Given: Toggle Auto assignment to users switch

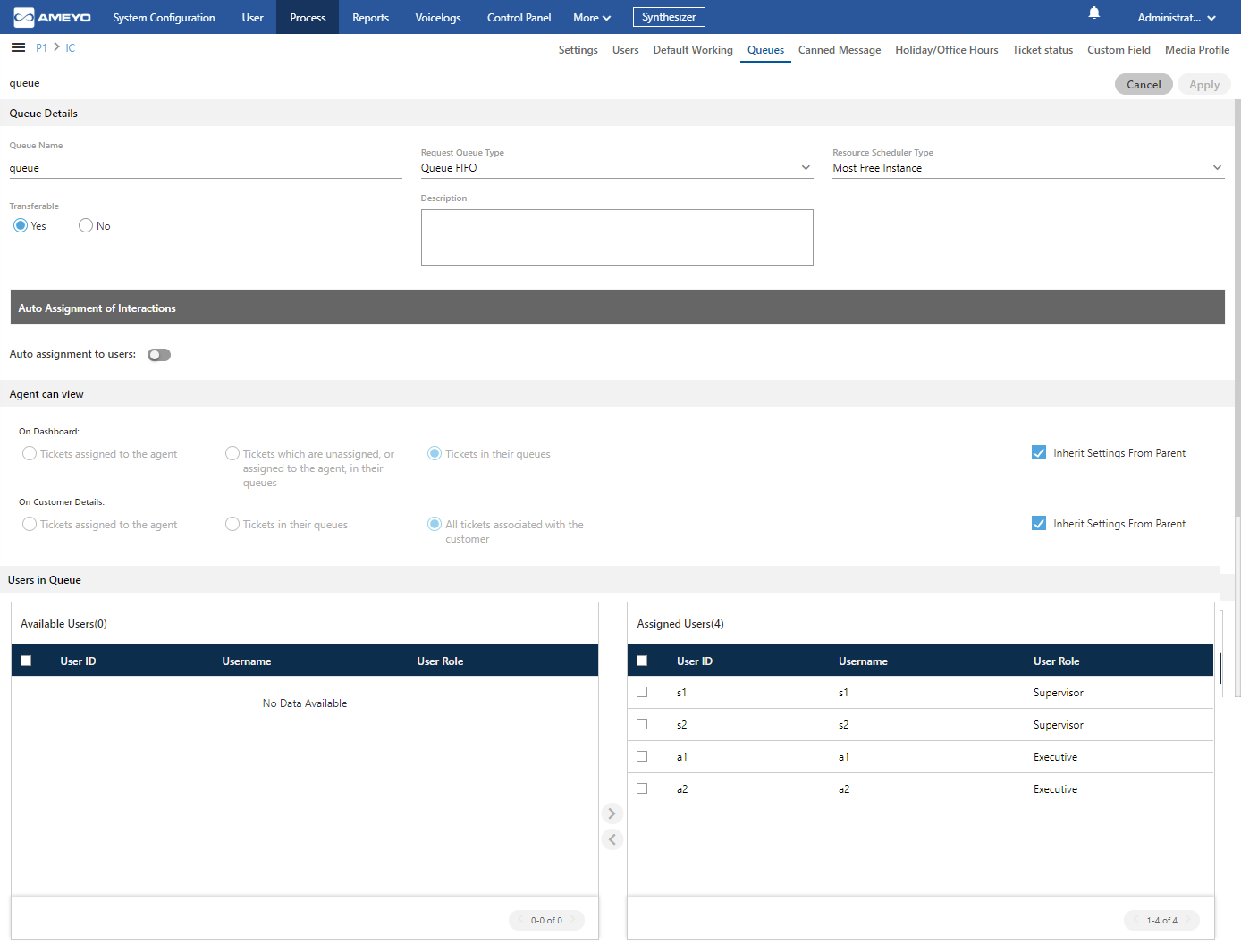Looking at the screenshot, I should pyautogui.click(x=159, y=355).
